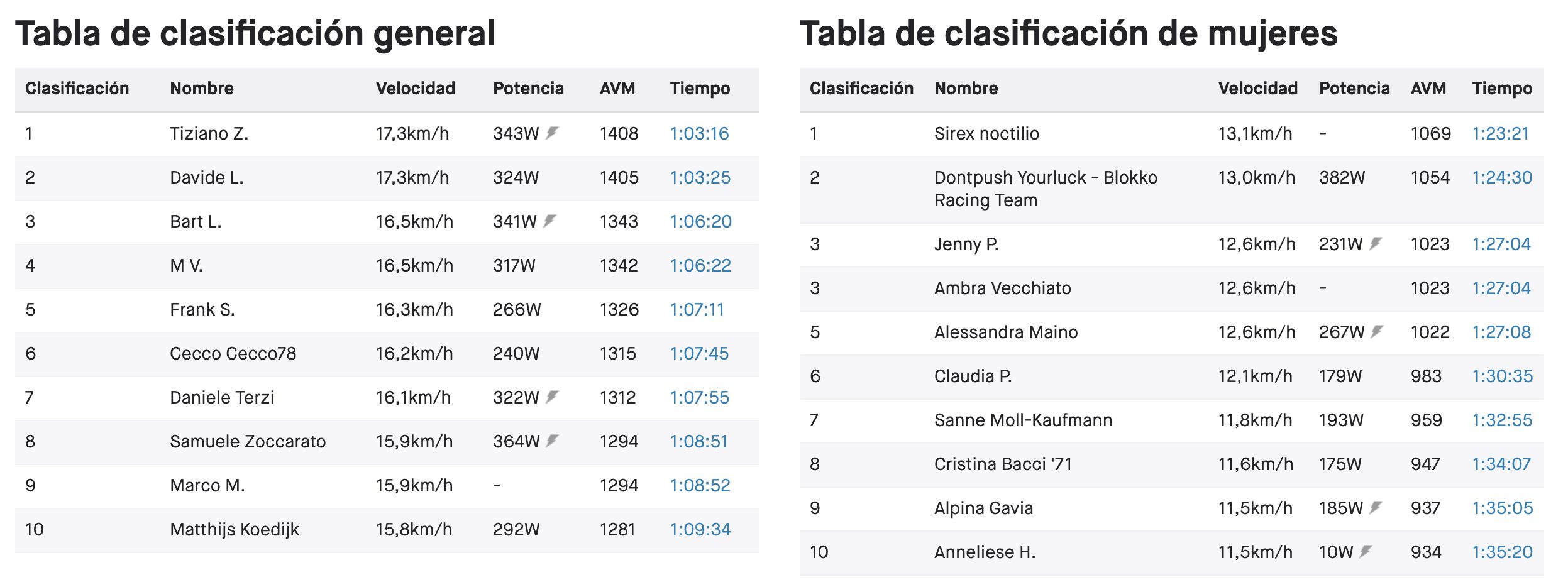This screenshot has width=1568, height=582.
Task: Click power meter icon by Daniele Terzi's 322W
Action: click(552, 397)
